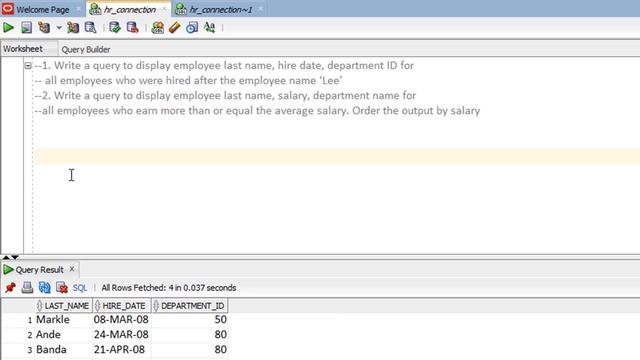
Task: Click the highlighted empty editor line
Action: point(337,156)
